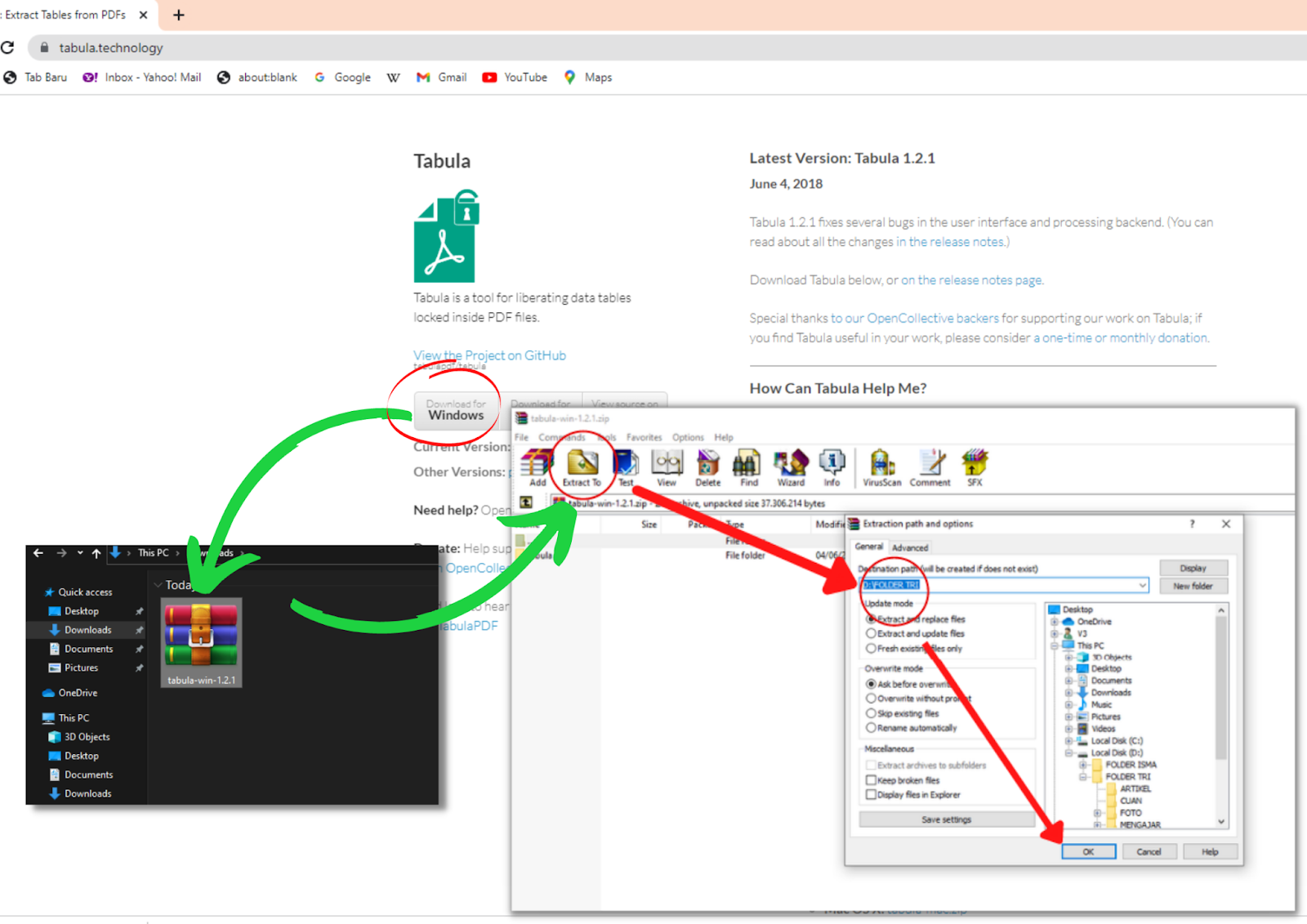Open the Google bookmark
Viewport: 1307px width, 924px height.
[342, 78]
